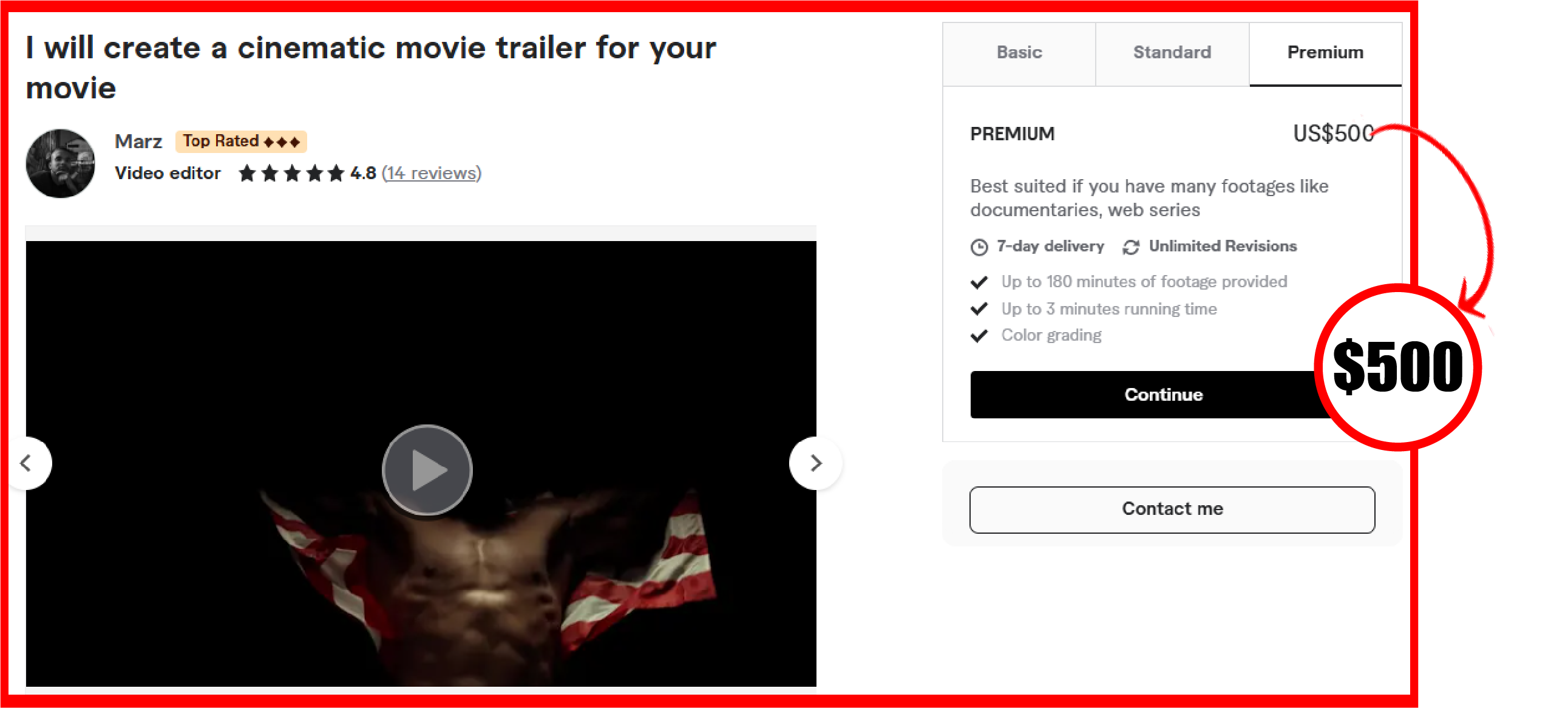The width and height of the screenshot is (1568, 708).
Task: Click checkmark for 180 minutes of footage
Action: pyautogui.click(x=979, y=282)
